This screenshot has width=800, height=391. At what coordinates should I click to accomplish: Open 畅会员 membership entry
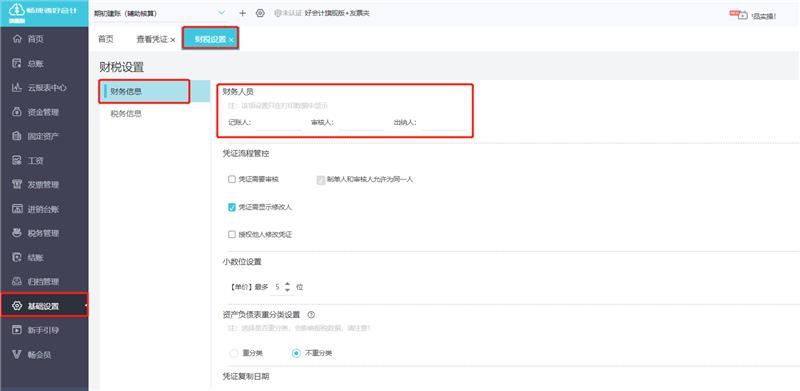click(44, 354)
